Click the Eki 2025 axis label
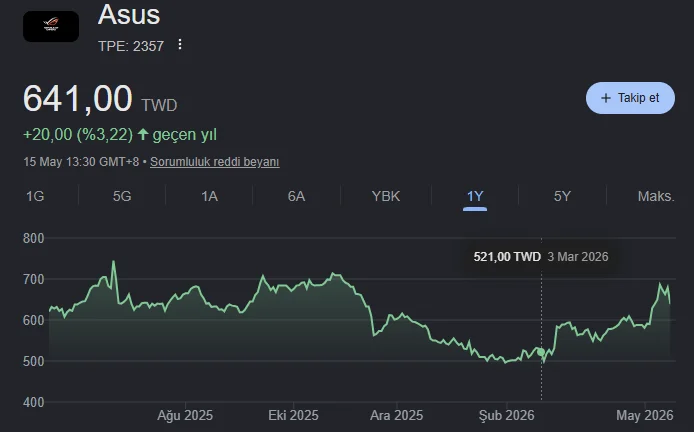694x432 pixels. coord(293,416)
